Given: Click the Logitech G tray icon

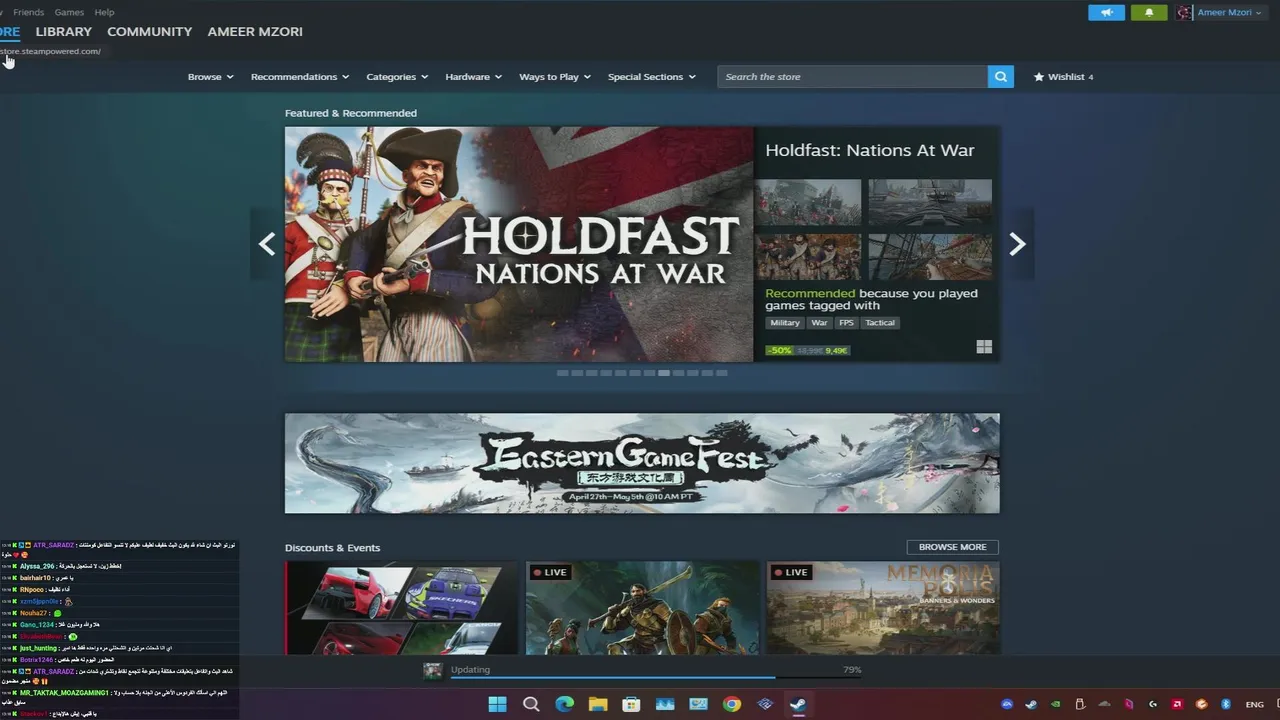Looking at the screenshot, I should tap(1153, 704).
